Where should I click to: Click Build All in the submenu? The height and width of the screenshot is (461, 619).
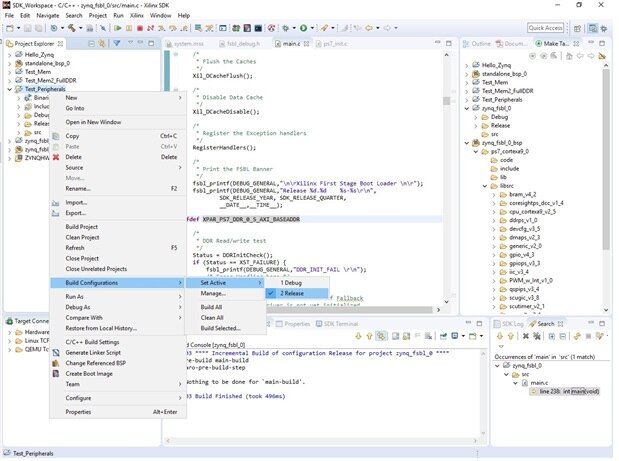point(212,307)
